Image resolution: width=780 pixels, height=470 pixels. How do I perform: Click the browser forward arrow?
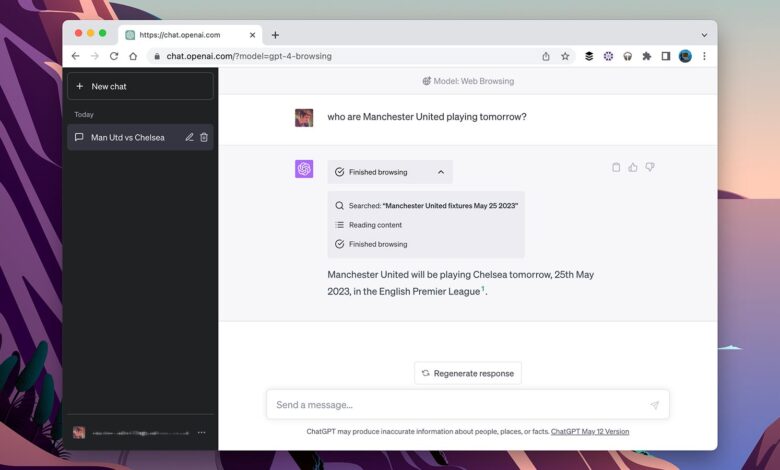95,56
